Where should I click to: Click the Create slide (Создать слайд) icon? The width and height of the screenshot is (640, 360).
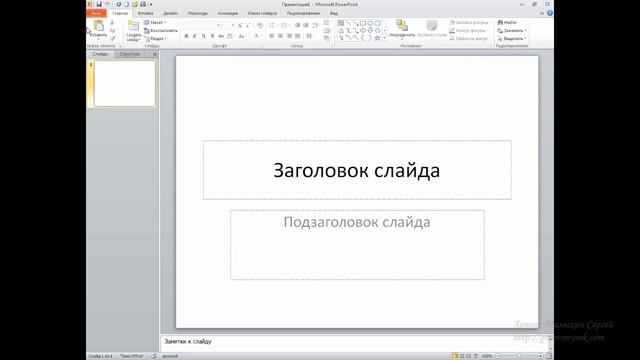click(133, 26)
